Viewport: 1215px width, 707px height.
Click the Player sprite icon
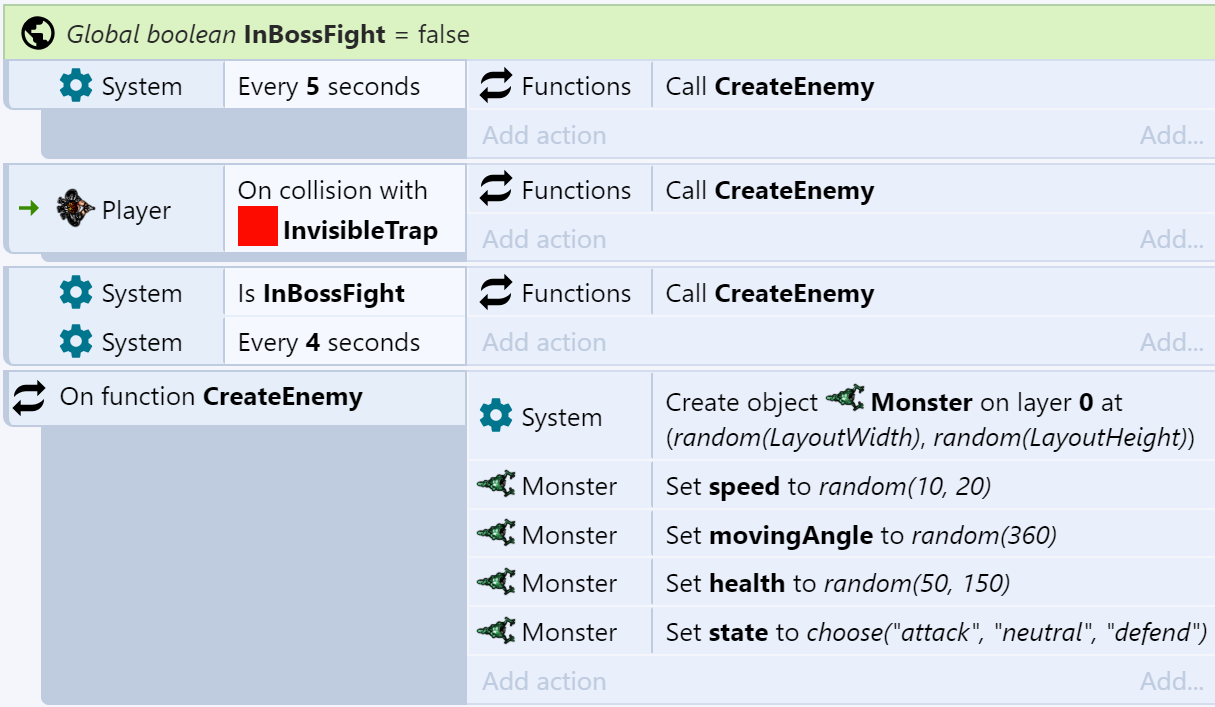click(x=77, y=210)
